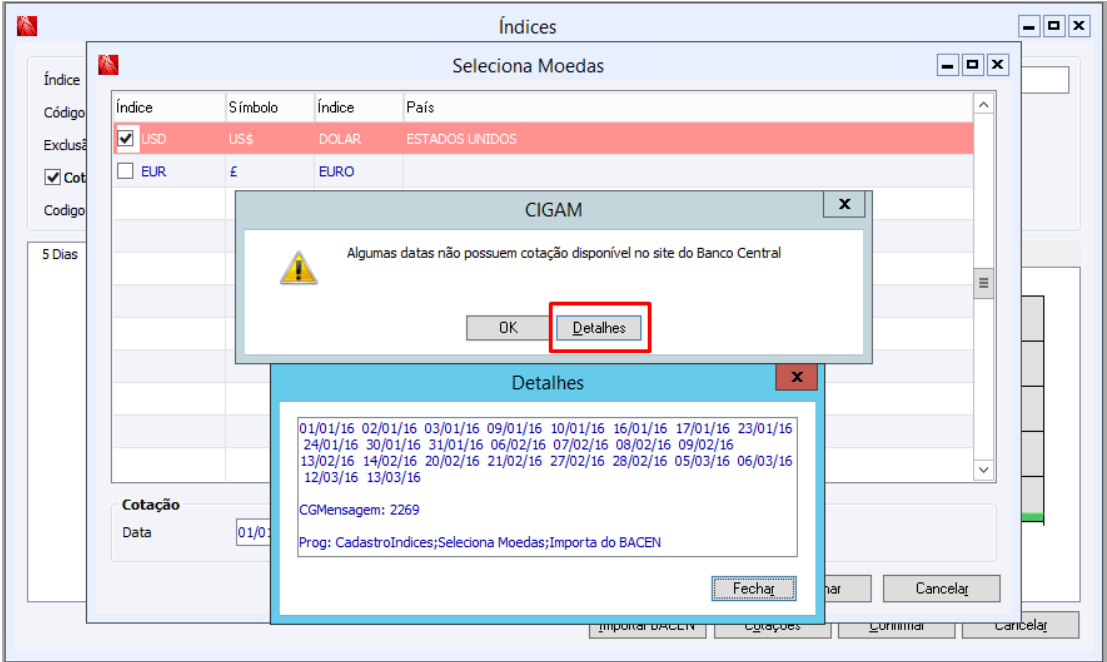Image resolution: width=1107 pixels, height=662 pixels.
Task: Toggle the Cot checkbox in Índices window
Action: click(x=52, y=177)
